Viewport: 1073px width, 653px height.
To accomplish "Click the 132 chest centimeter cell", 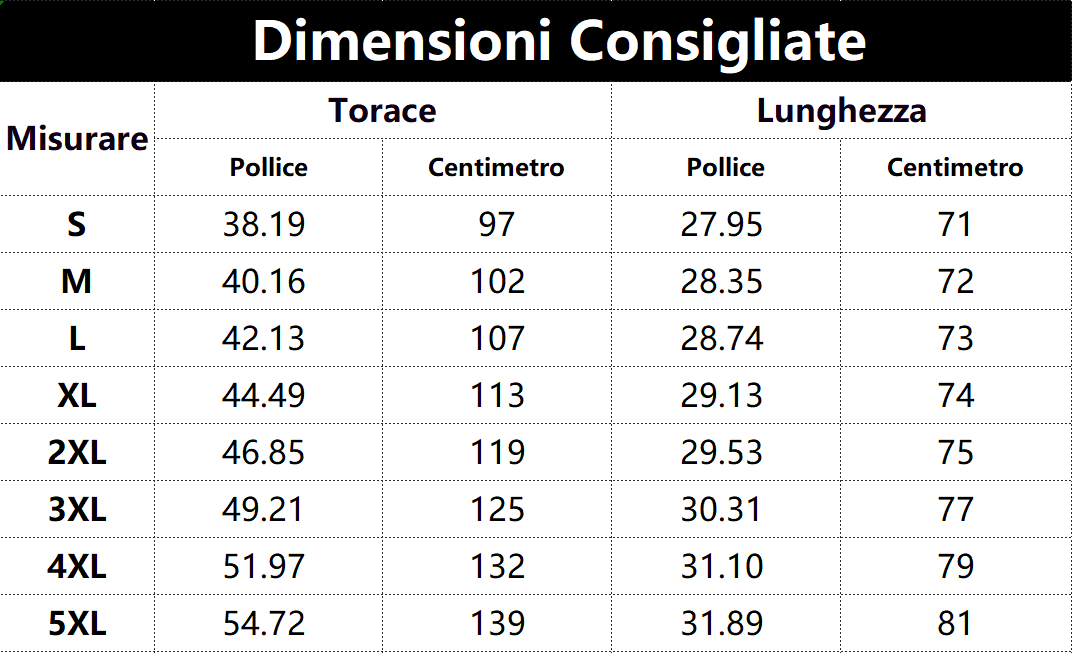I will click(497, 567).
